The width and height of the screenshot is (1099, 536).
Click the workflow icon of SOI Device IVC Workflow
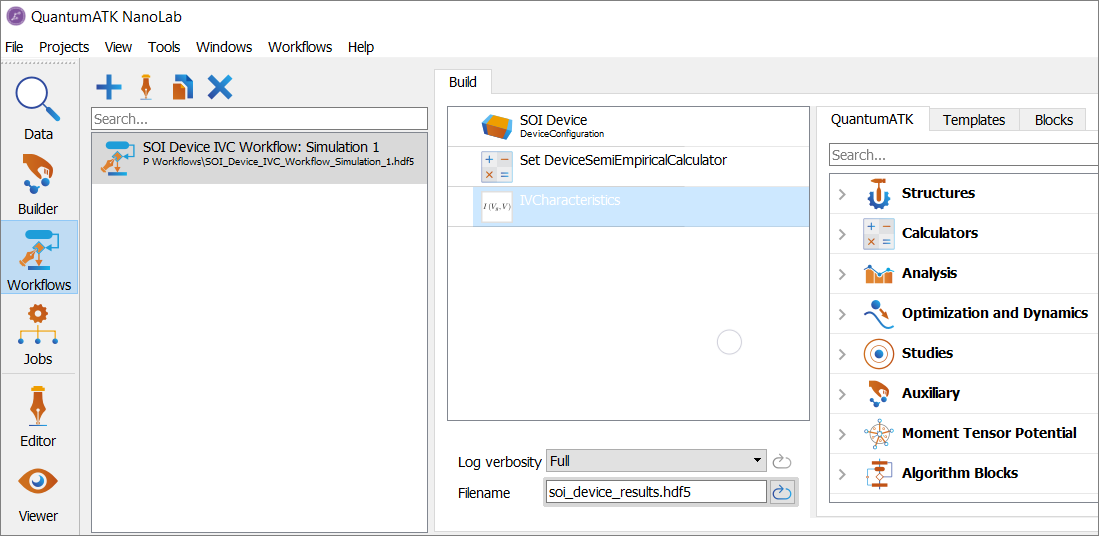(118, 158)
